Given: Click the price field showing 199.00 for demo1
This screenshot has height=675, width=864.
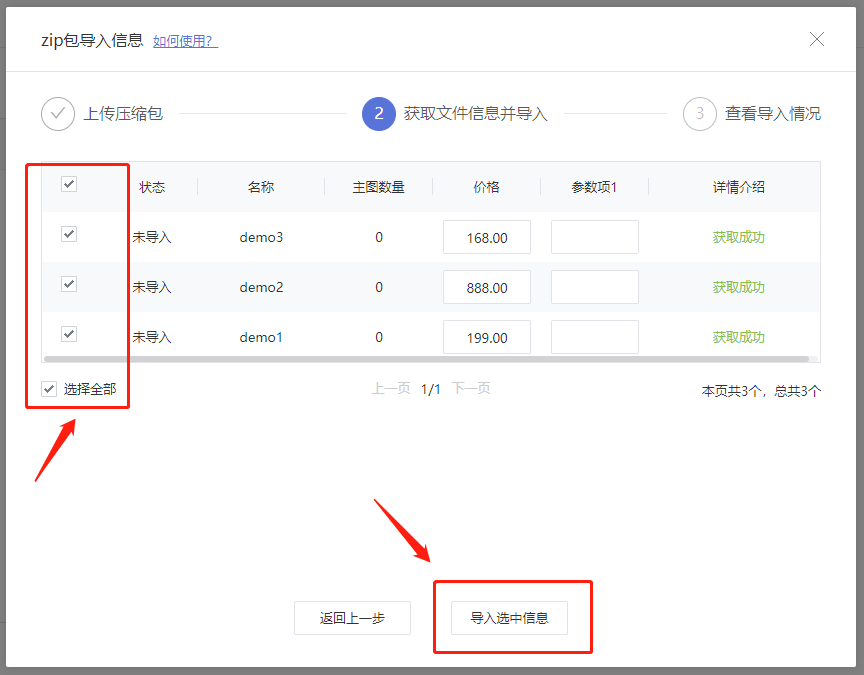Looking at the screenshot, I should (486, 337).
